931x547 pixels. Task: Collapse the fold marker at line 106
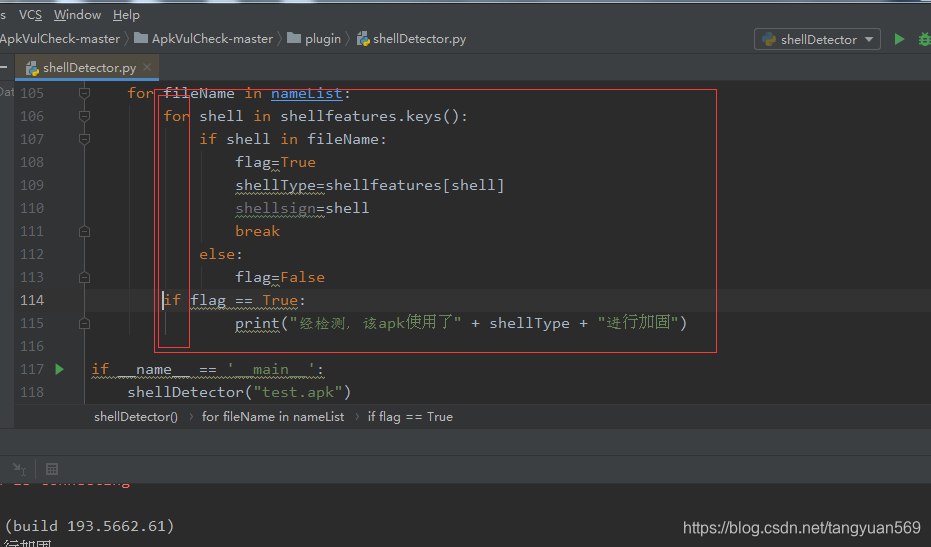[84, 116]
